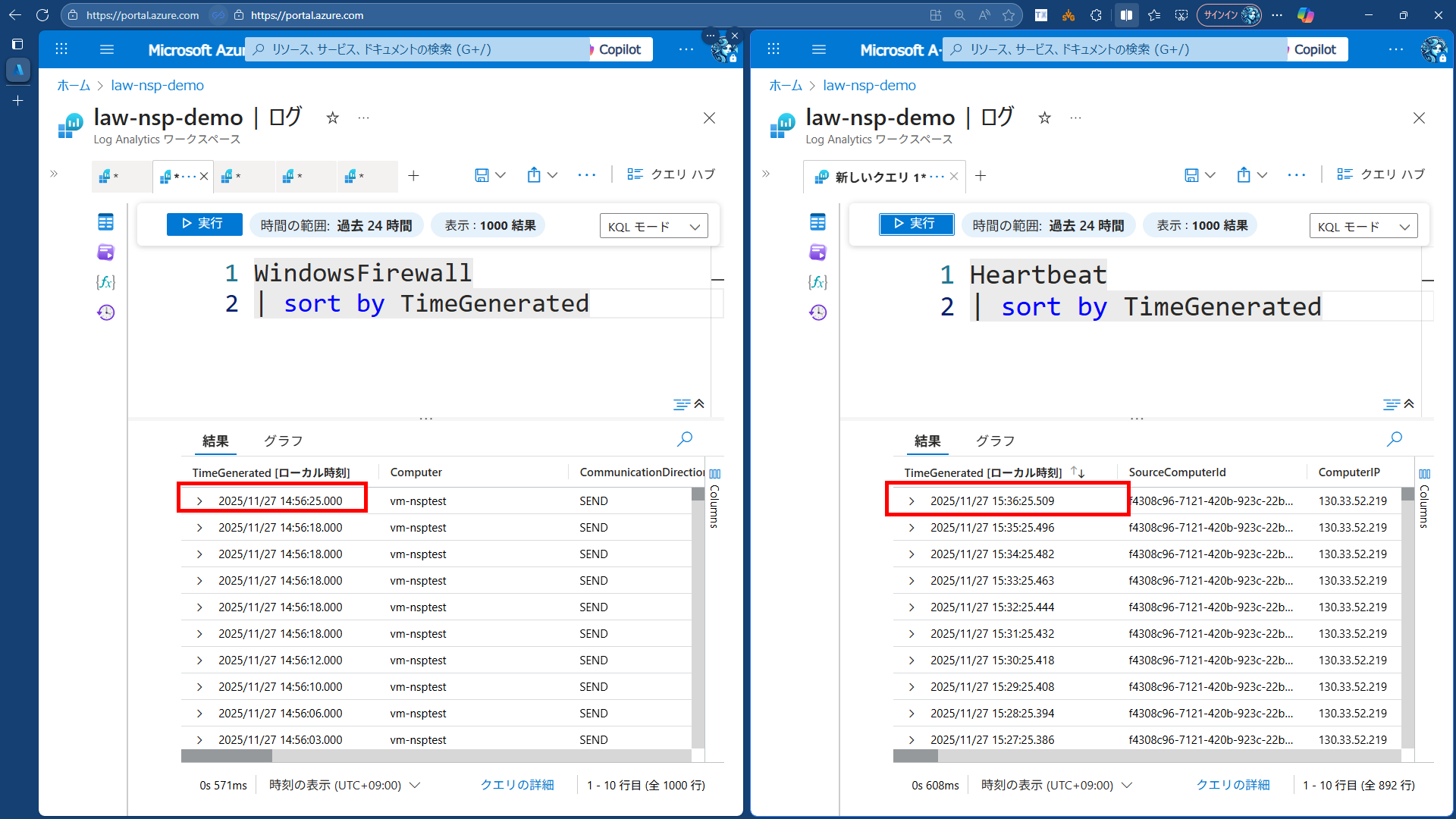Switch to the グラフ tab
Screen dimensions: 1456x819
tap(282, 440)
